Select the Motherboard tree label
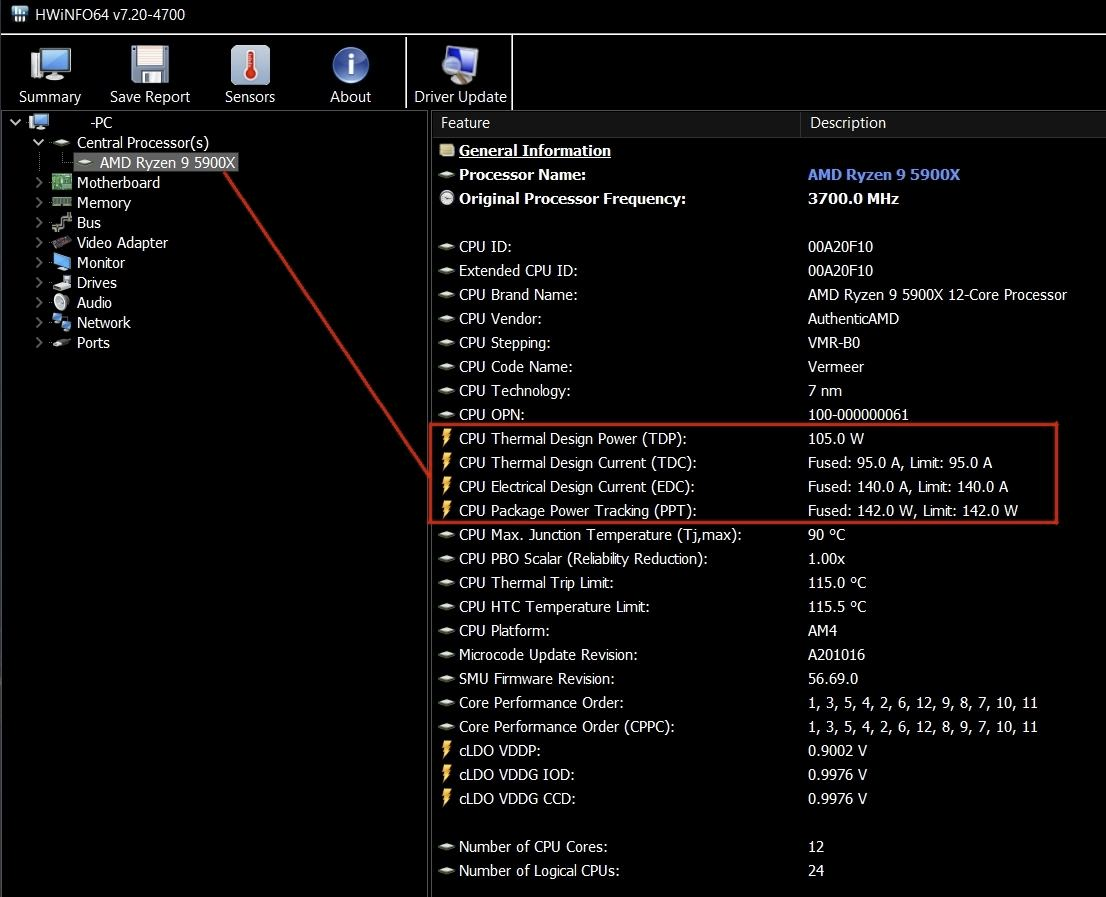 pos(118,183)
